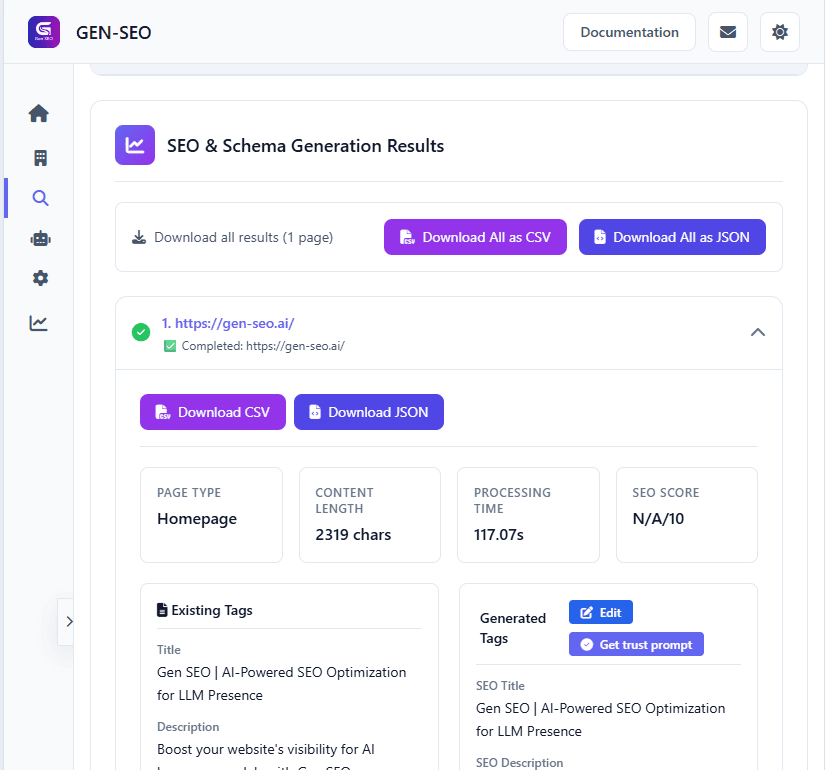Select the Home icon in the sidebar
825x770 pixels.
pos(38,113)
